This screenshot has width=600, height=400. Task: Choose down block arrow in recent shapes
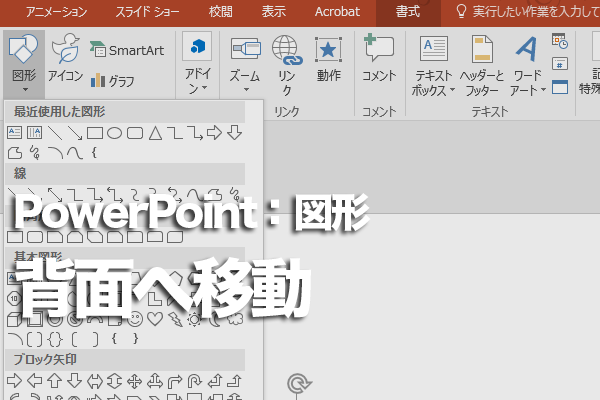pos(234,133)
